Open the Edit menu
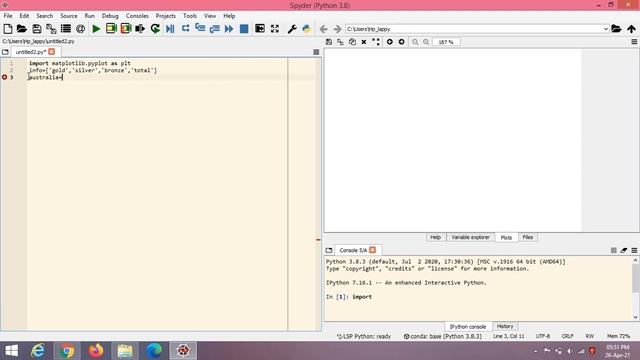640x360 pixels. [24, 16]
